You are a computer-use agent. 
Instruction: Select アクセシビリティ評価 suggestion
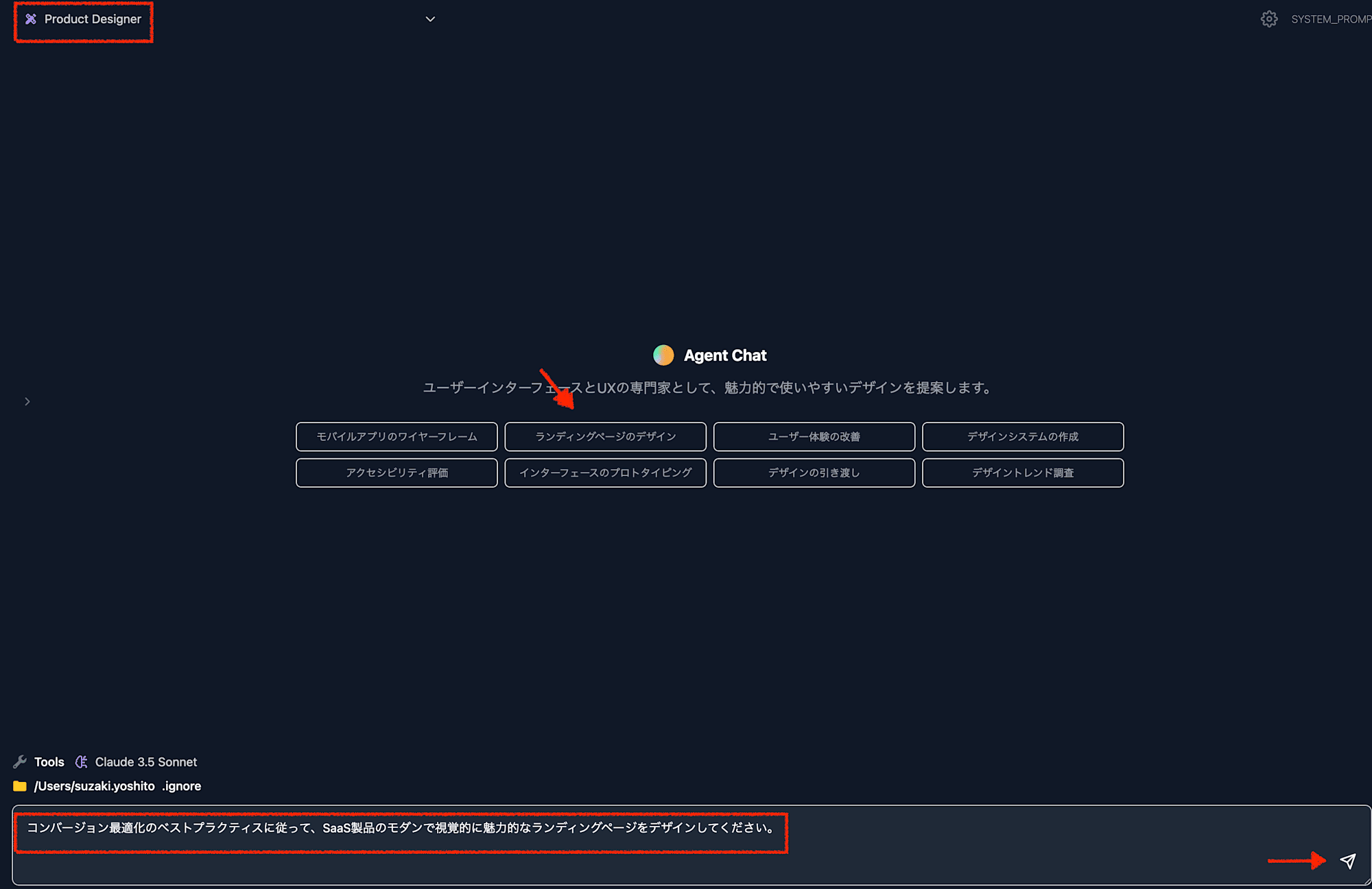(397, 473)
